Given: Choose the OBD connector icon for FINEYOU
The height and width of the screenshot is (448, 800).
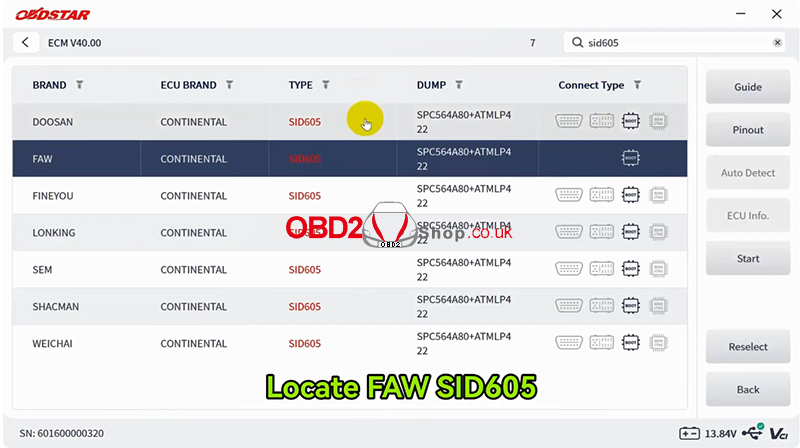Looking at the screenshot, I should coord(568,195).
